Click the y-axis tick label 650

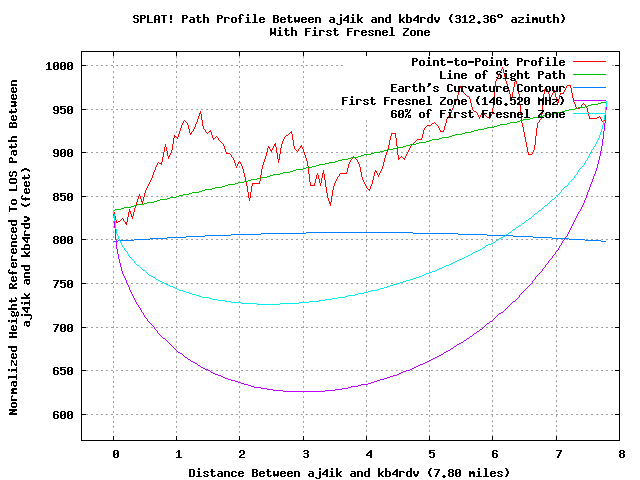pyautogui.click(x=63, y=371)
